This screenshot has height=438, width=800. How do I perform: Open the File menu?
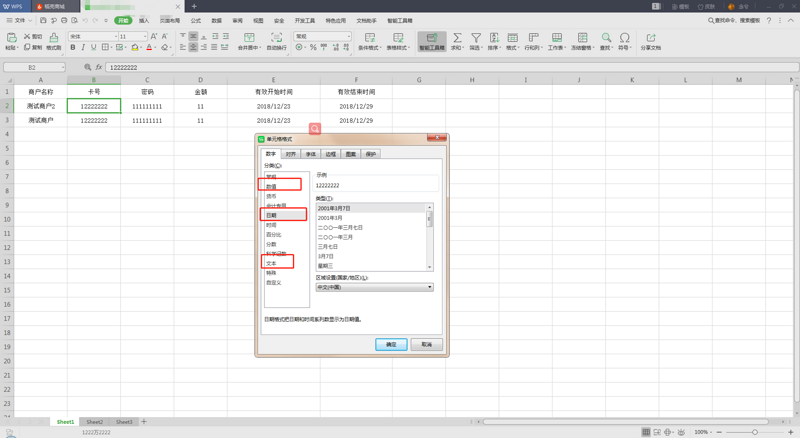[x=19, y=20]
